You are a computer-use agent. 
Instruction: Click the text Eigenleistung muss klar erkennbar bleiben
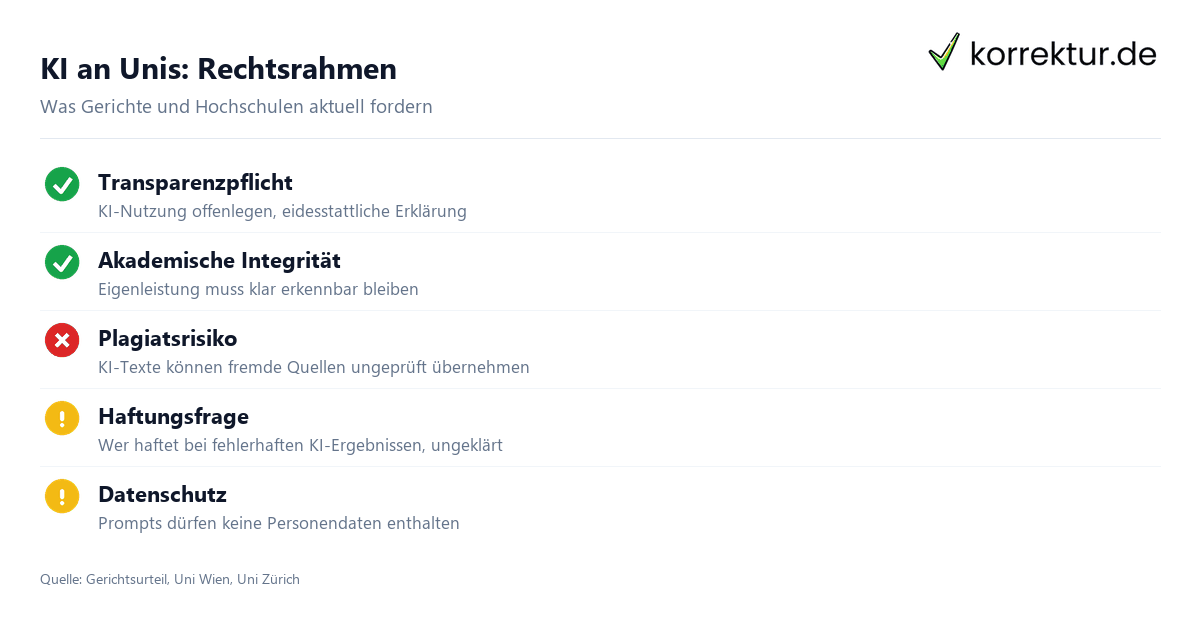coord(258,290)
